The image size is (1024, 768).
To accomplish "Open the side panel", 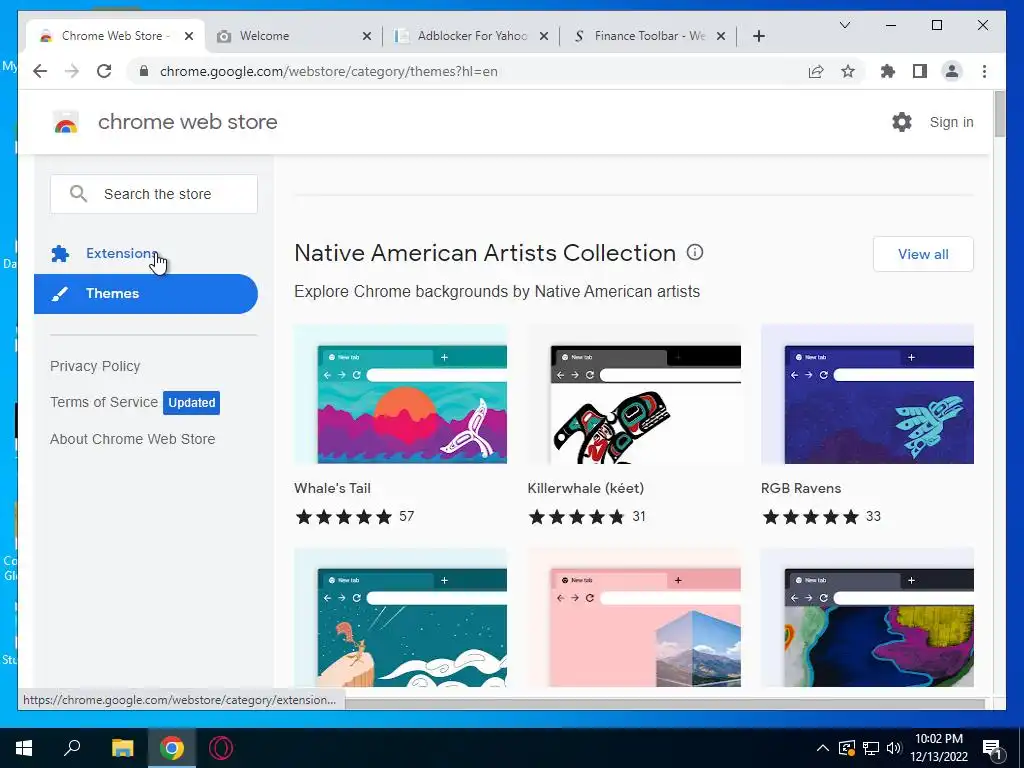I will (x=920, y=71).
